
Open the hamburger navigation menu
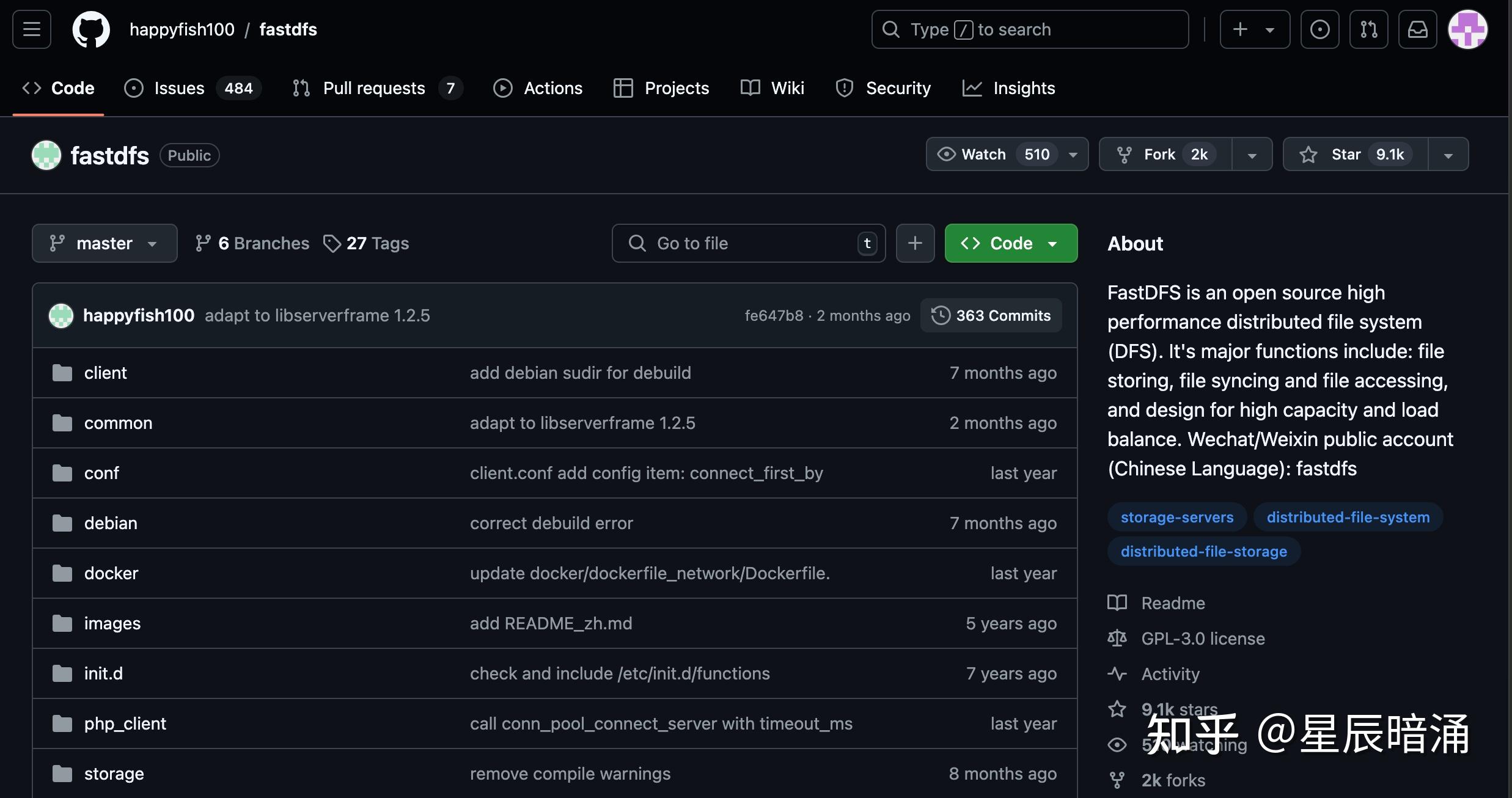[x=32, y=29]
